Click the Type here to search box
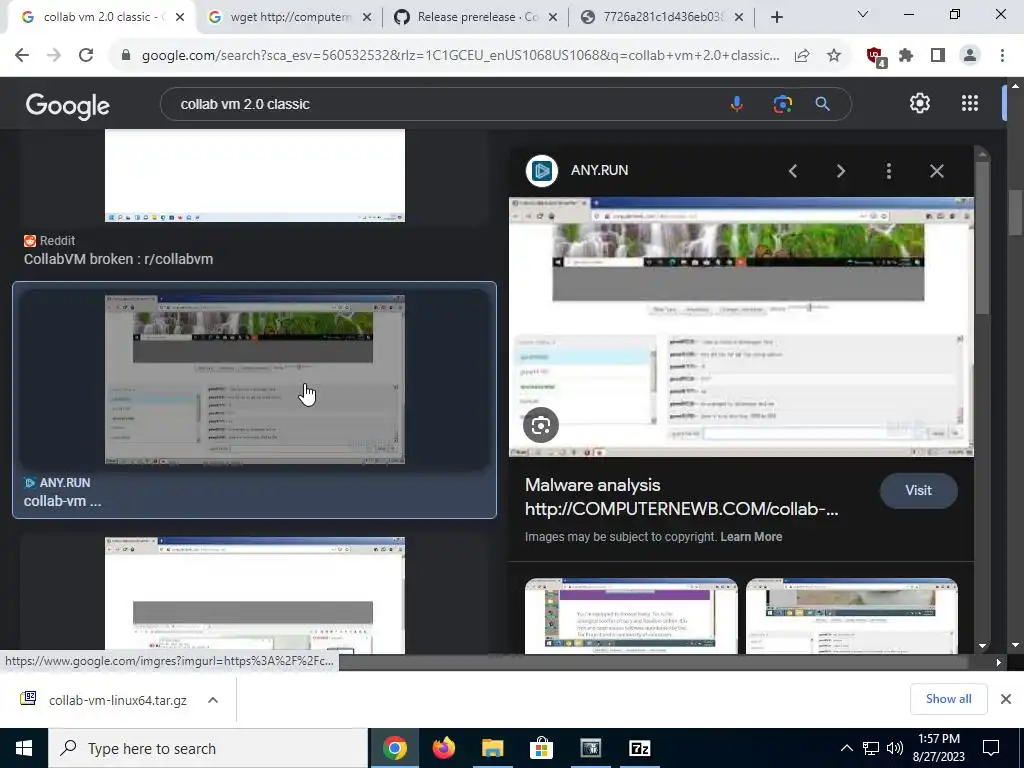The image size is (1024, 768). (x=208, y=748)
